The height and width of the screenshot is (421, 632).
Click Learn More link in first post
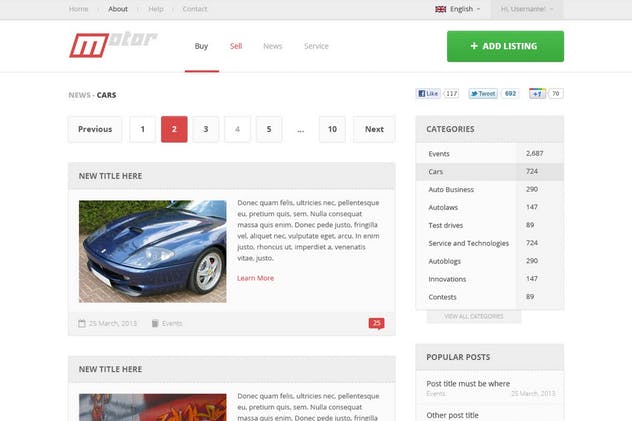(x=256, y=278)
